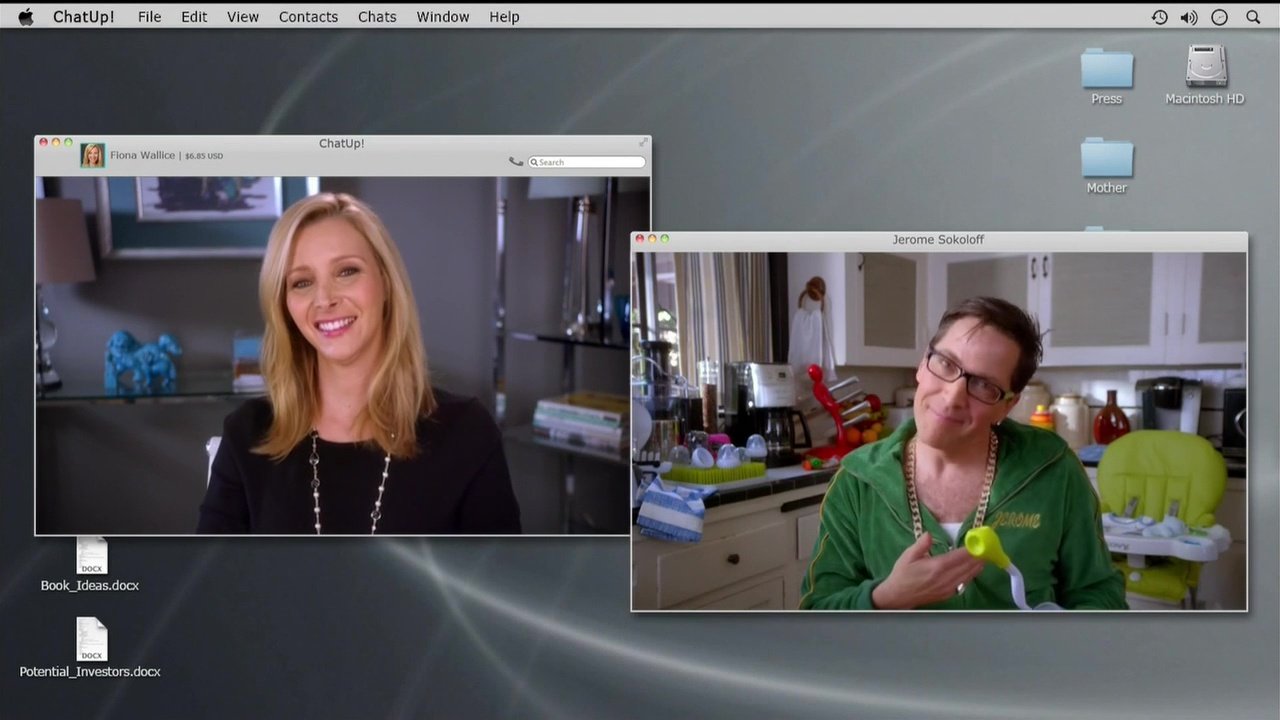This screenshot has width=1280, height=720.
Task: Expand the Window menu
Action: tap(443, 17)
